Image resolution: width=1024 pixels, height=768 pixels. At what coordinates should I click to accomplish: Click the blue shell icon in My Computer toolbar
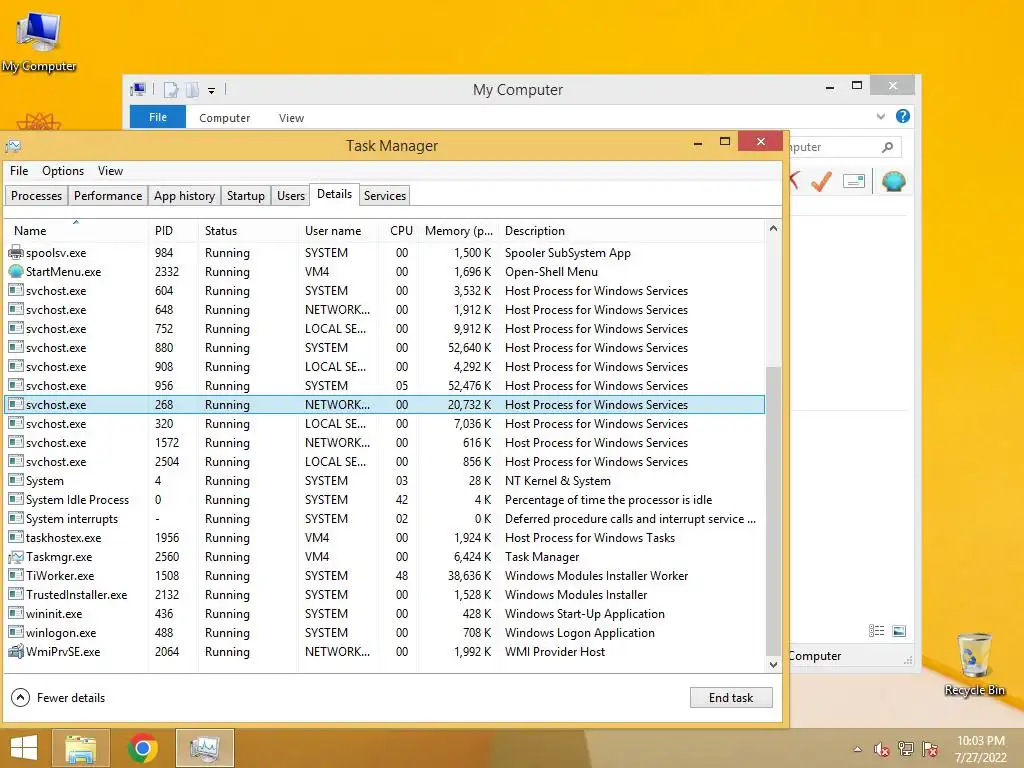pos(893,181)
